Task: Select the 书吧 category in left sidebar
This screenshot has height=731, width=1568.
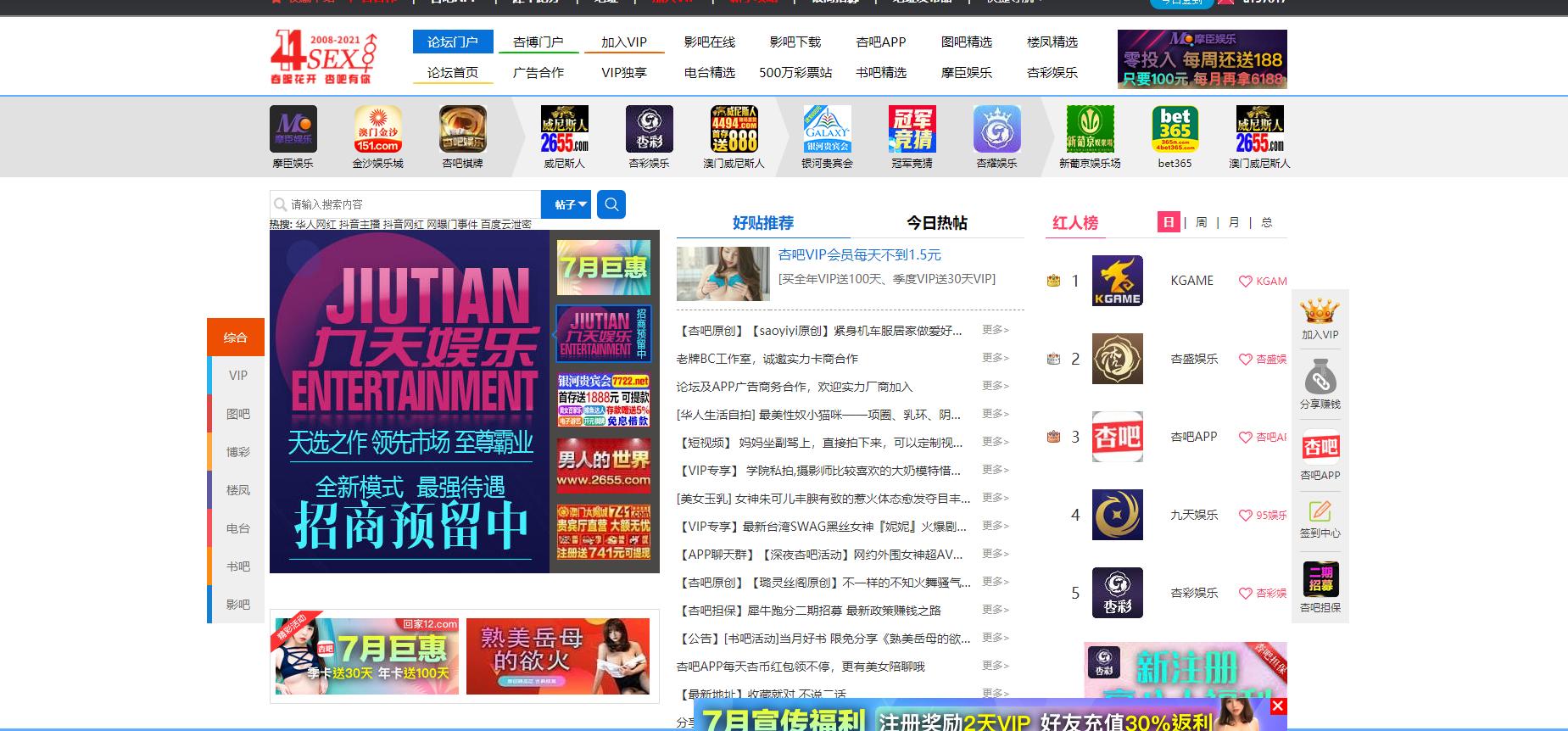Action: (238, 566)
